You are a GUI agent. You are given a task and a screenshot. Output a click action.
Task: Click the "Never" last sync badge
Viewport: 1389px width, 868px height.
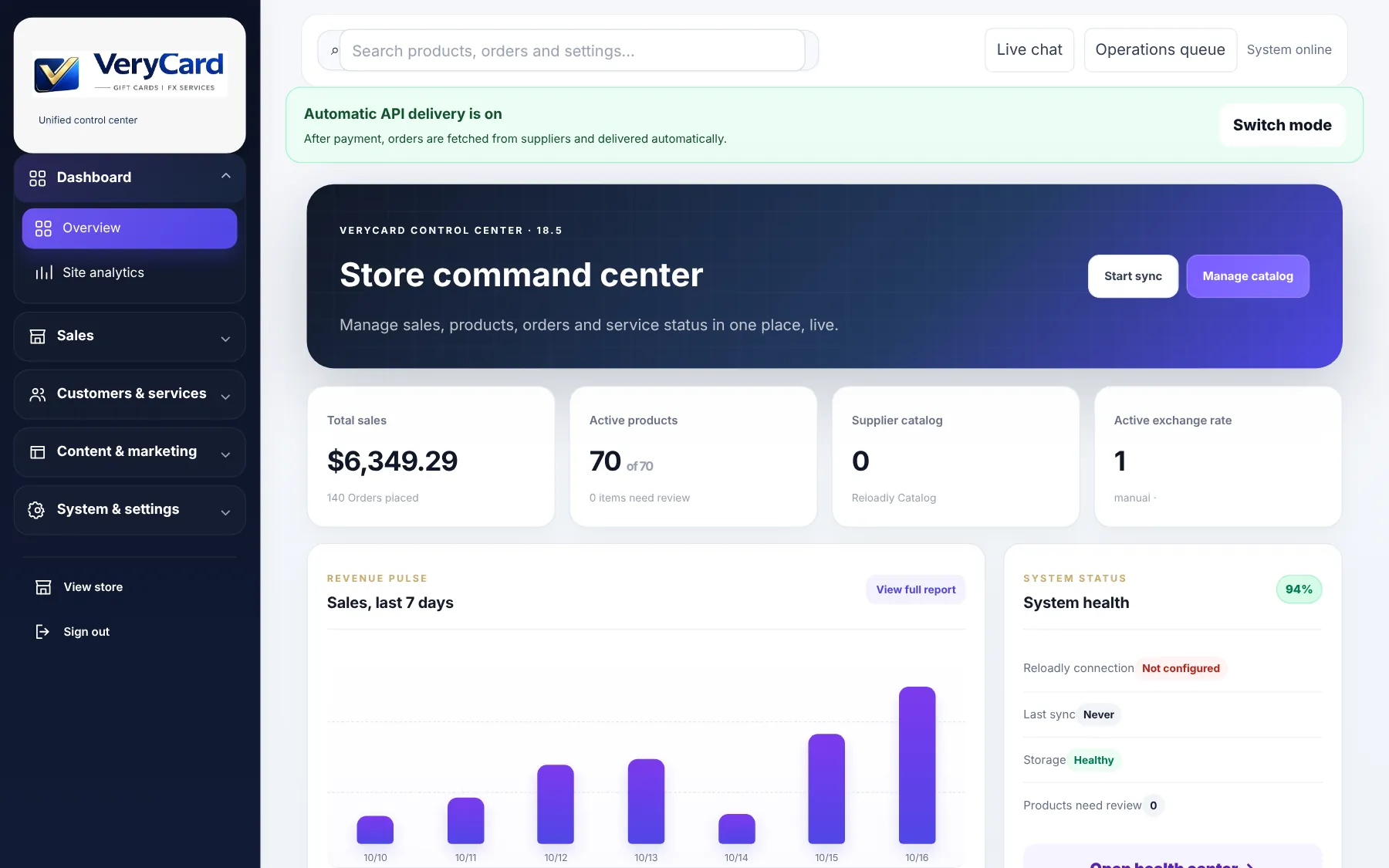[1098, 714]
